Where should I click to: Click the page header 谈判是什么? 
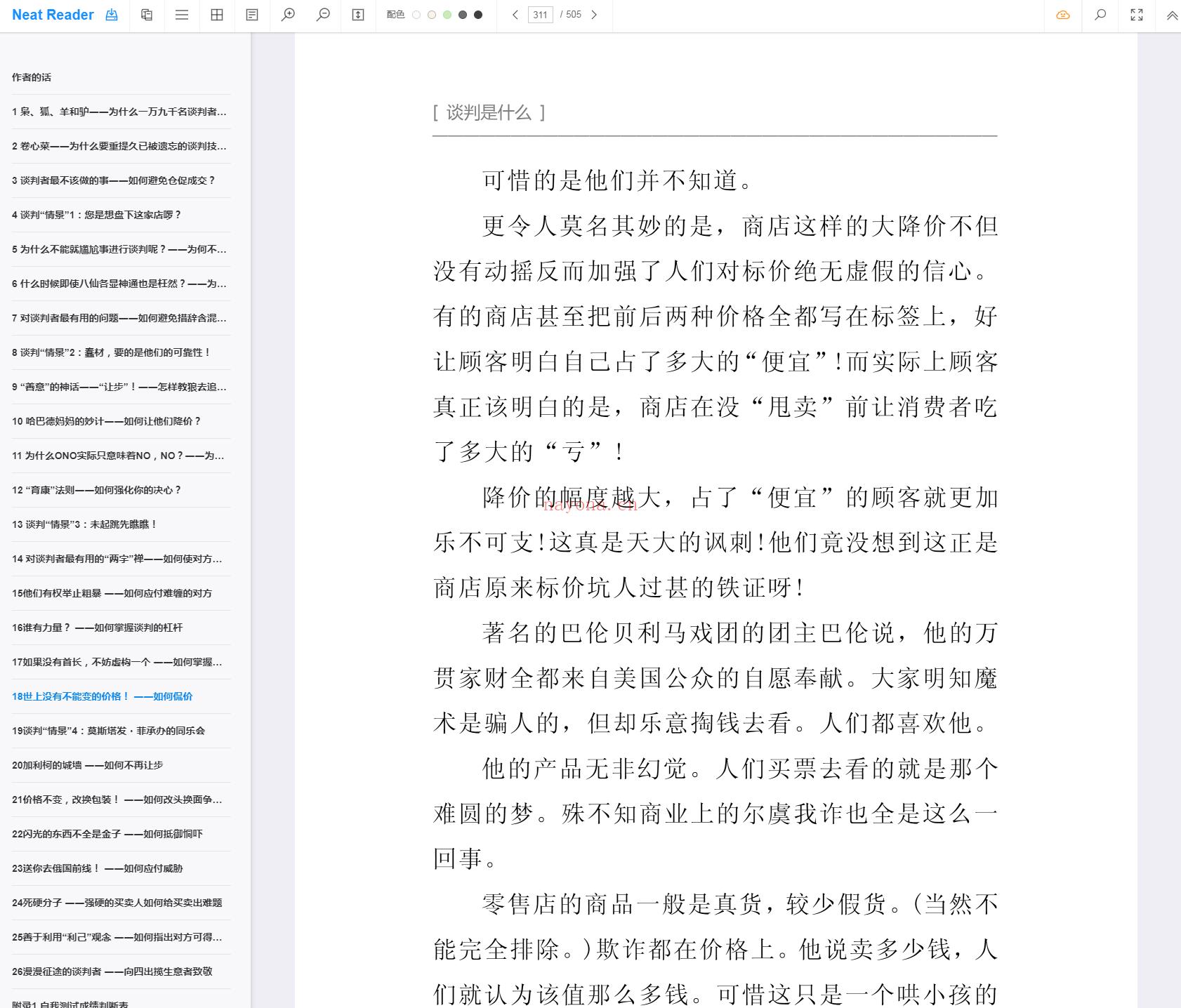[x=489, y=112]
